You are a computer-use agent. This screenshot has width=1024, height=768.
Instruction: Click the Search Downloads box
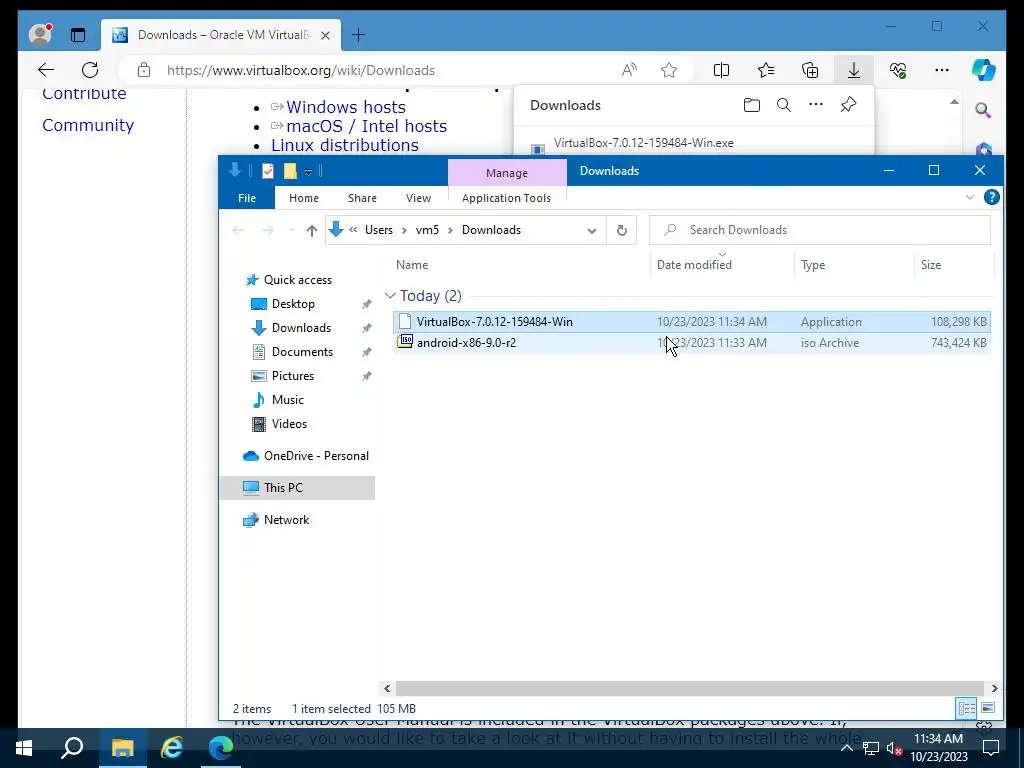pos(820,230)
